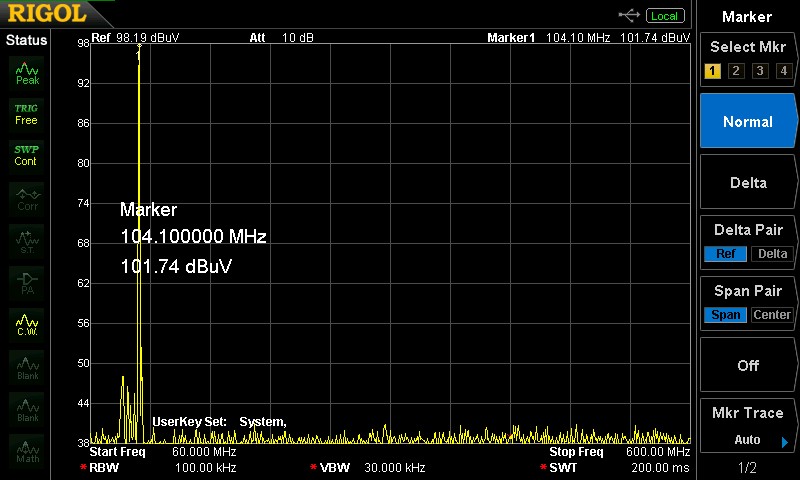Switch Delta Pair to Delta
Image resolution: width=800 pixels, height=480 pixels.
[x=772, y=254]
